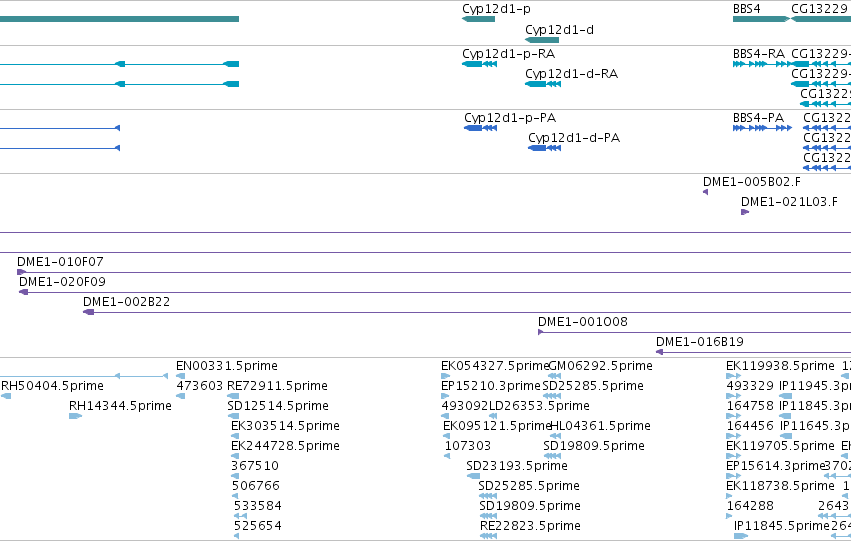This screenshot has width=851, height=541.
Task: Click the BBS4-PA protein arrows
Action: point(762,128)
